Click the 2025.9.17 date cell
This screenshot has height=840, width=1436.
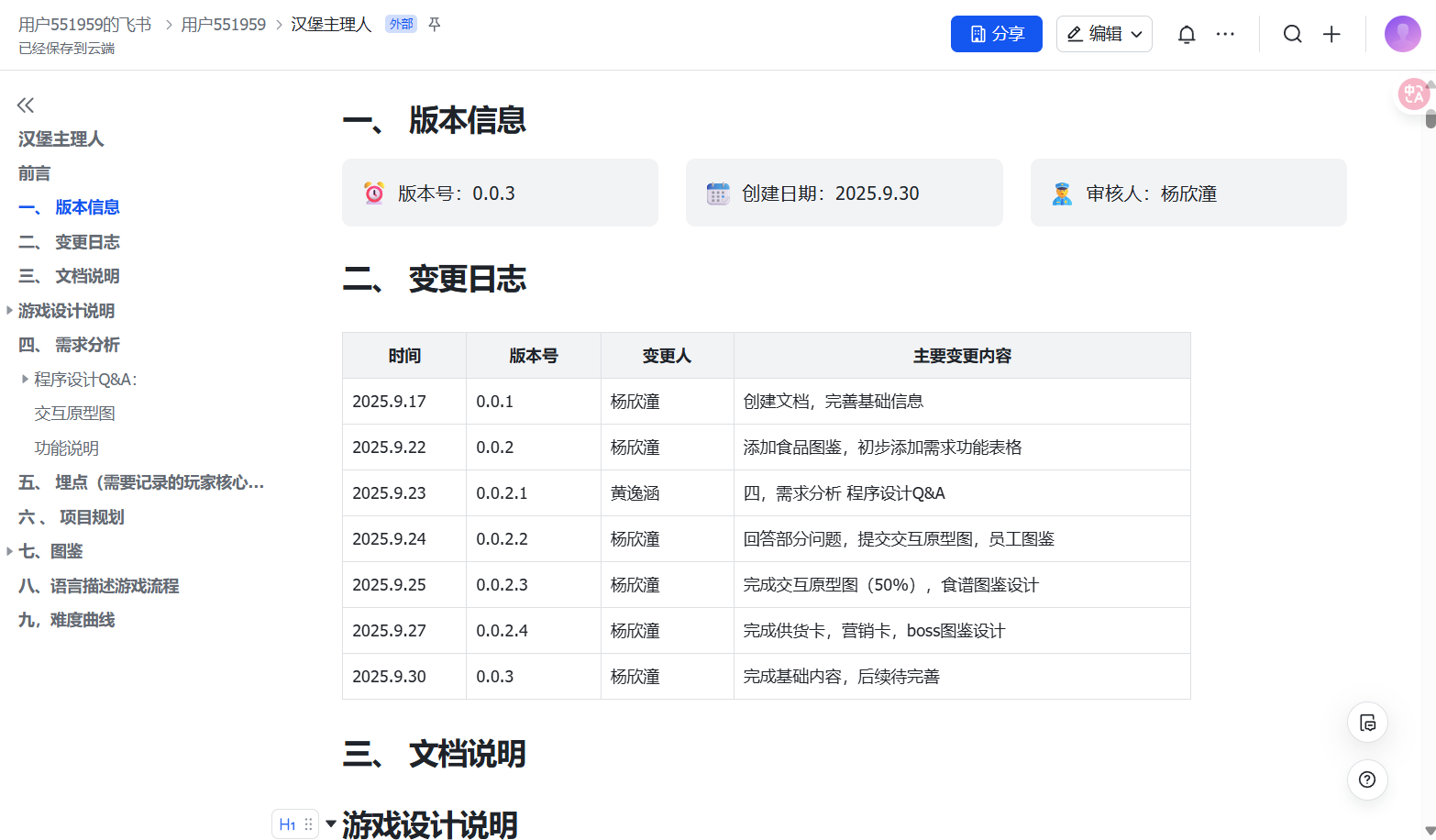coord(404,402)
